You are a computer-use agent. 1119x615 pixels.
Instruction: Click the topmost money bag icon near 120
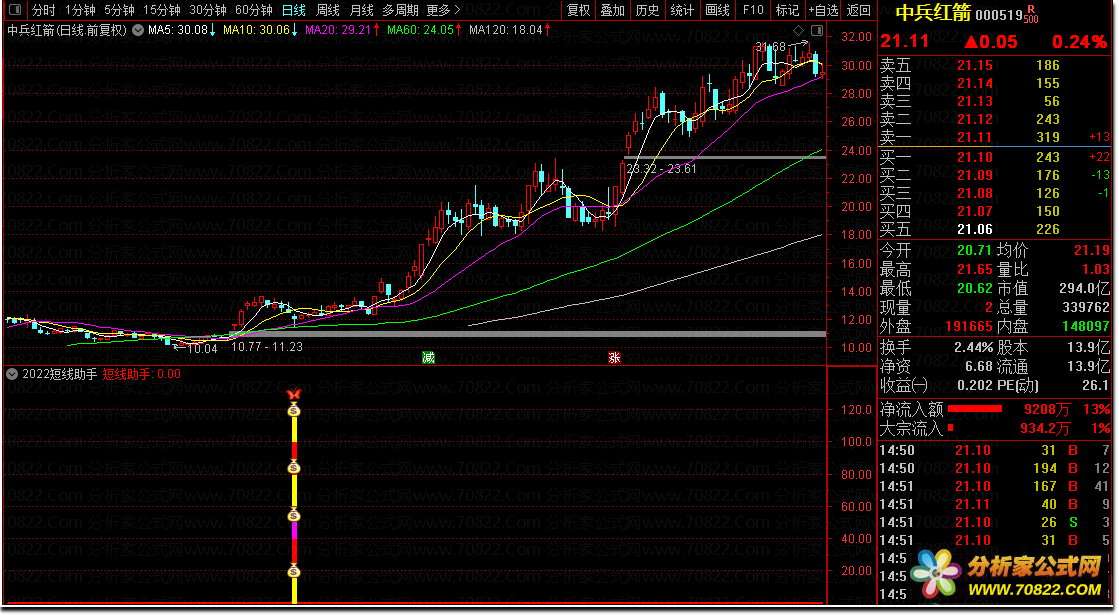click(x=293, y=410)
